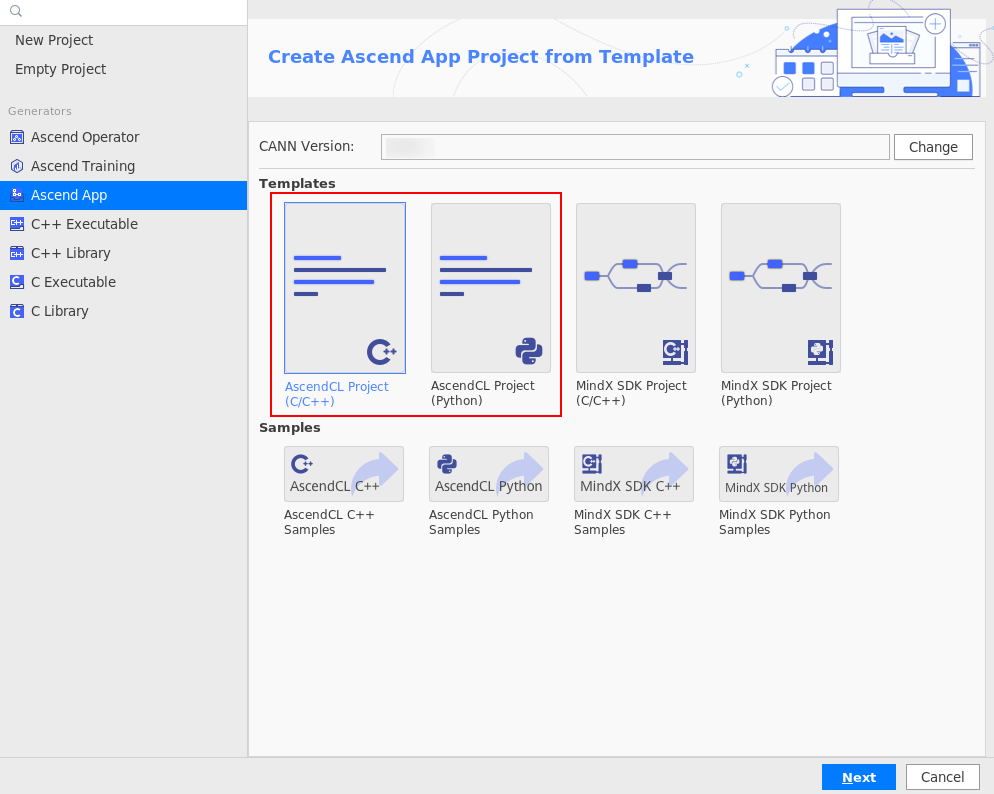Click the Python logo on AscendCL template
Screen dimensions: 994x794
pyautogui.click(x=529, y=351)
